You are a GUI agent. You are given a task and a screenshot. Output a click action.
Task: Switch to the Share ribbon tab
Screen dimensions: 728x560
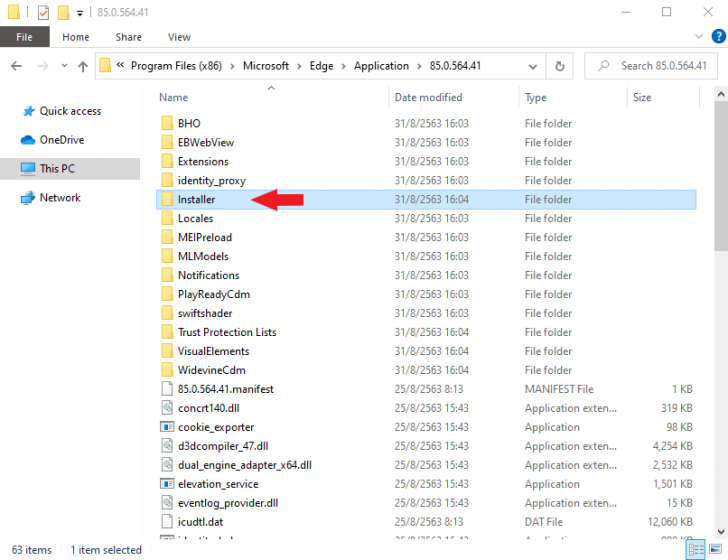[129, 37]
